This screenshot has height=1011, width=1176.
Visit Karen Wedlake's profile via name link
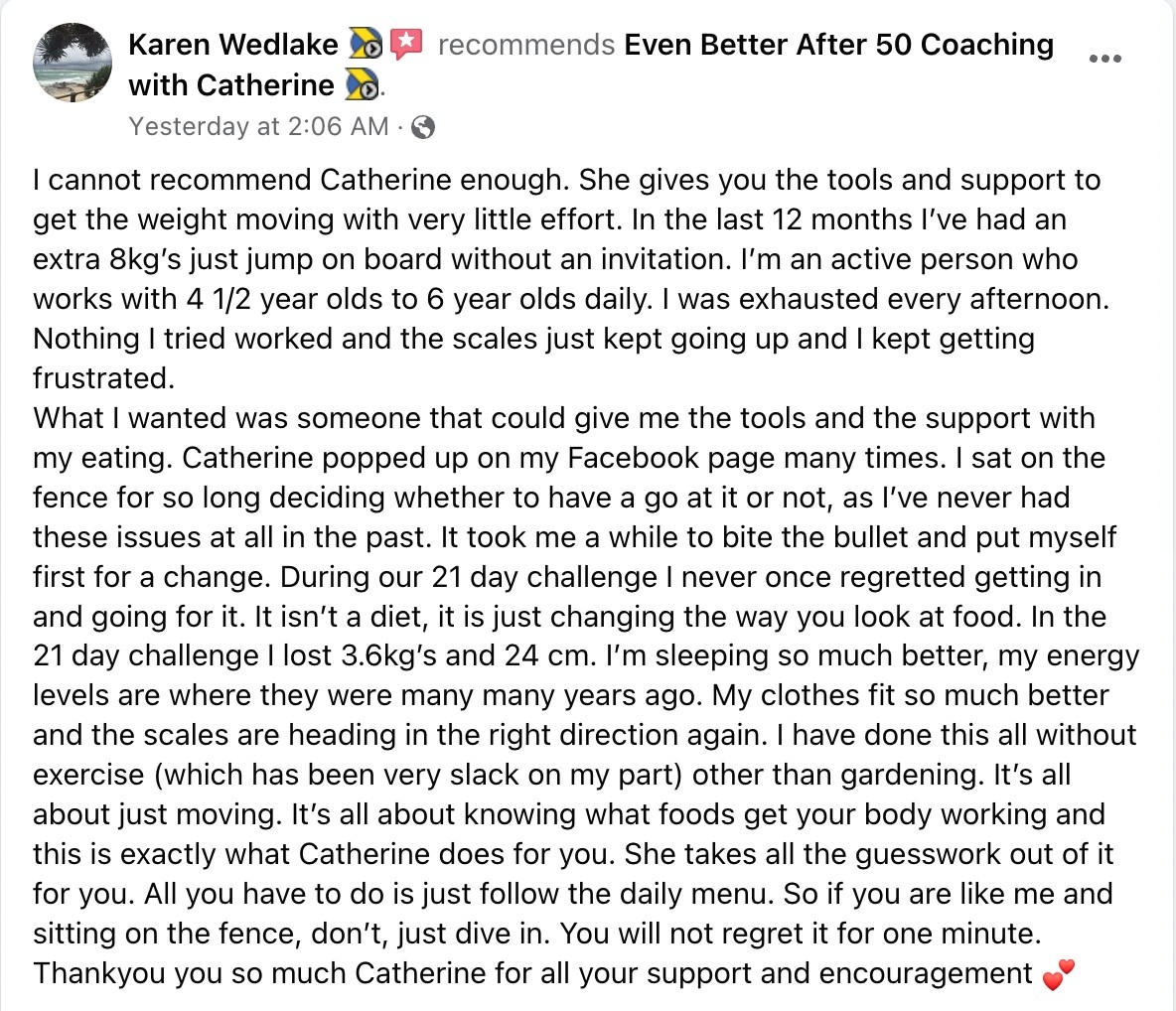[233, 45]
